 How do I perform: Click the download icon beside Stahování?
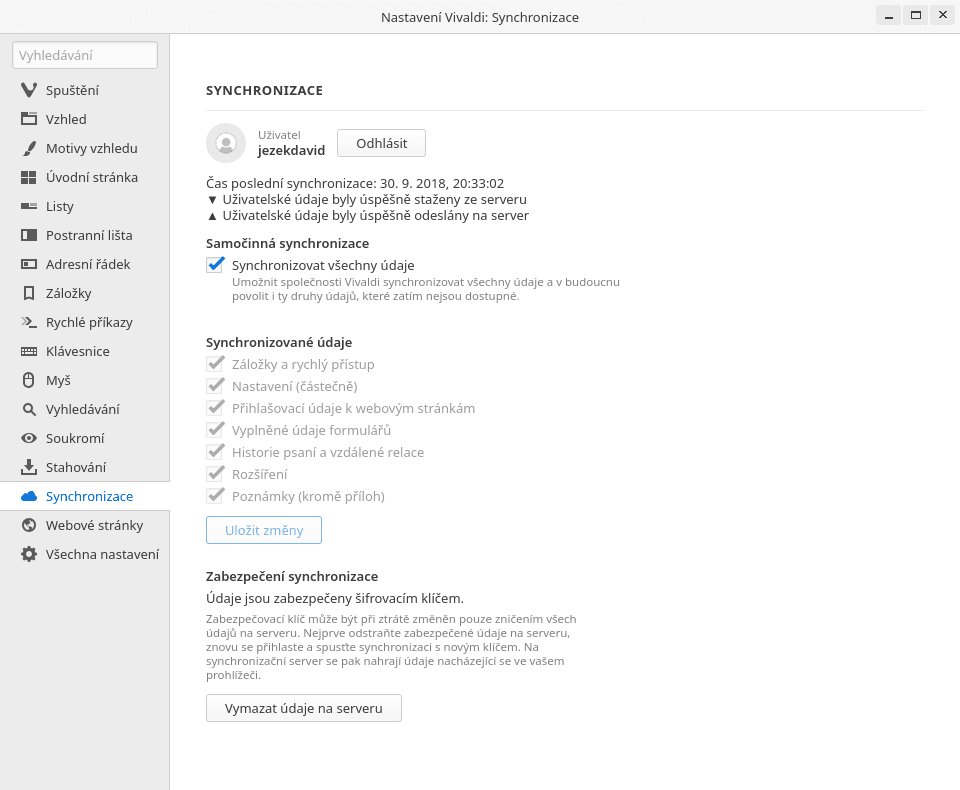[x=29, y=467]
